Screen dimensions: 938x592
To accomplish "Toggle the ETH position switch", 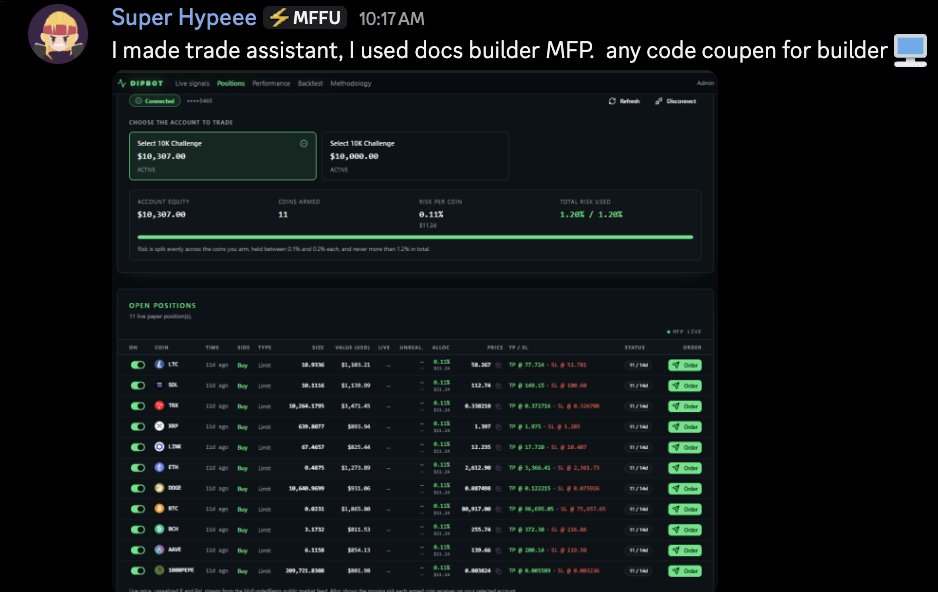I will pos(138,468).
